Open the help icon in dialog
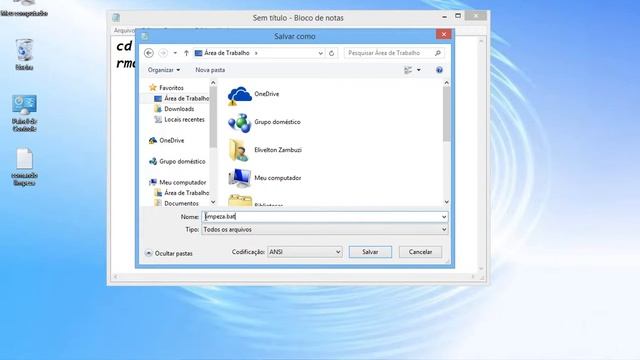 [x=439, y=70]
